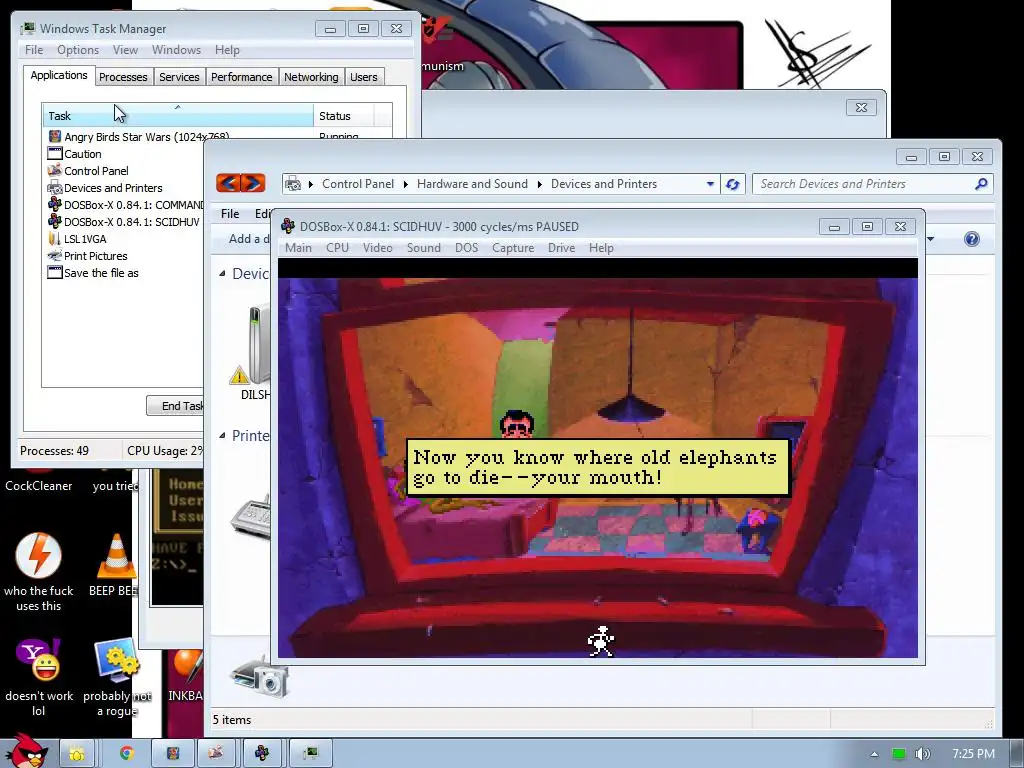Open Task Manager Options menu
The height and width of the screenshot is (768, 1024).
pyautogui.click(x=78, y=50)
